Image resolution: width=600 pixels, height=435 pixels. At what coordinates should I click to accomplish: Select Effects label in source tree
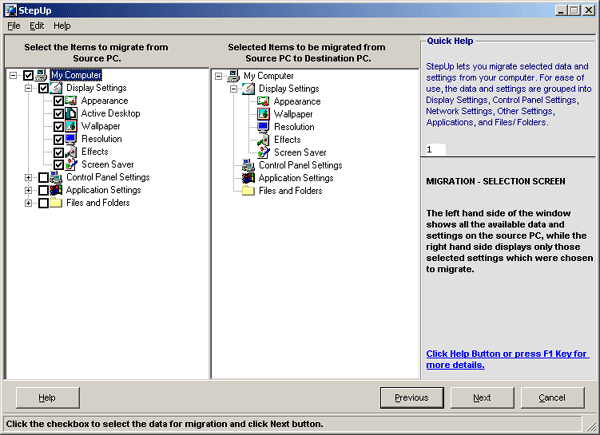(95, 152)
